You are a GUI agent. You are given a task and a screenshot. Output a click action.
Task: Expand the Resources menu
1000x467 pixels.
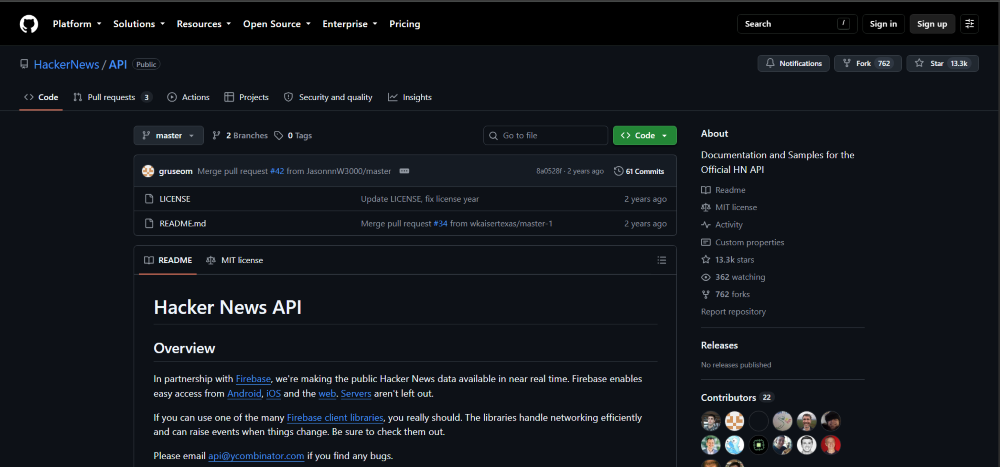[204, 24]
